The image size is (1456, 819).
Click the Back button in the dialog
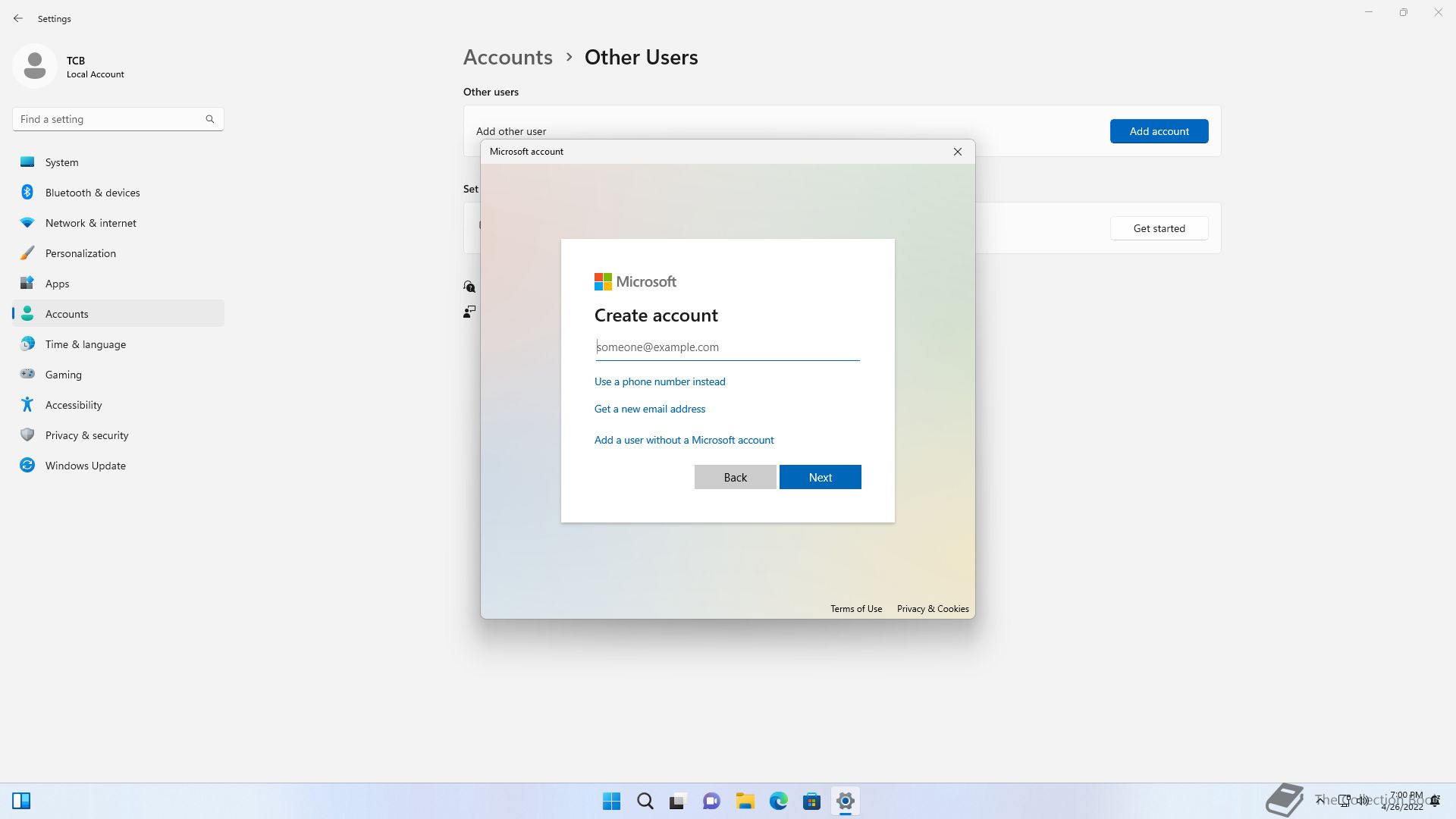pos(735,477)
